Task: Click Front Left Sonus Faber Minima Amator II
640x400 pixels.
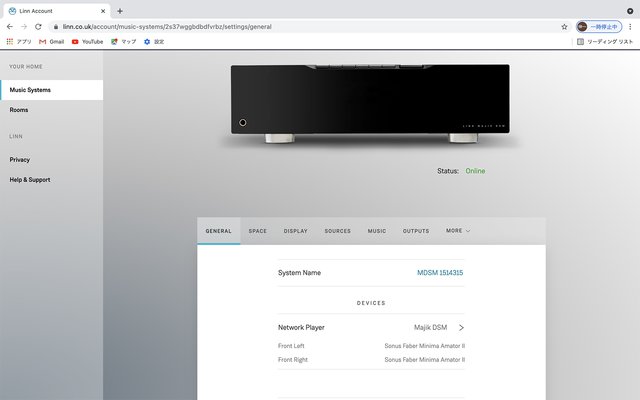Action: pos(424,346)
